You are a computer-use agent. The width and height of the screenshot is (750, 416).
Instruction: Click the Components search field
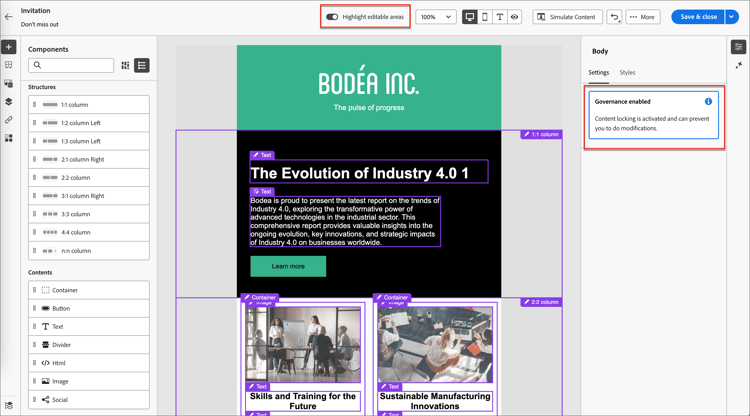pyautogui.click(x=71, y=65)
